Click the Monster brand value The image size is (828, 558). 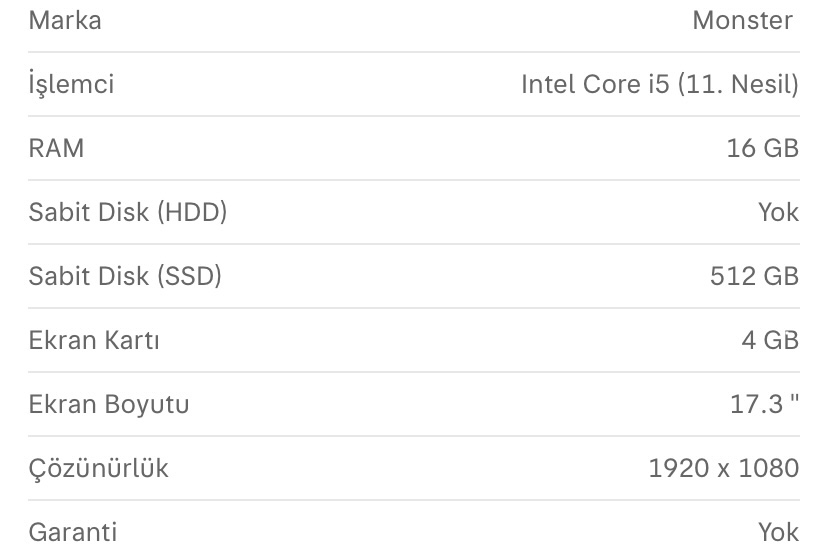742,21
